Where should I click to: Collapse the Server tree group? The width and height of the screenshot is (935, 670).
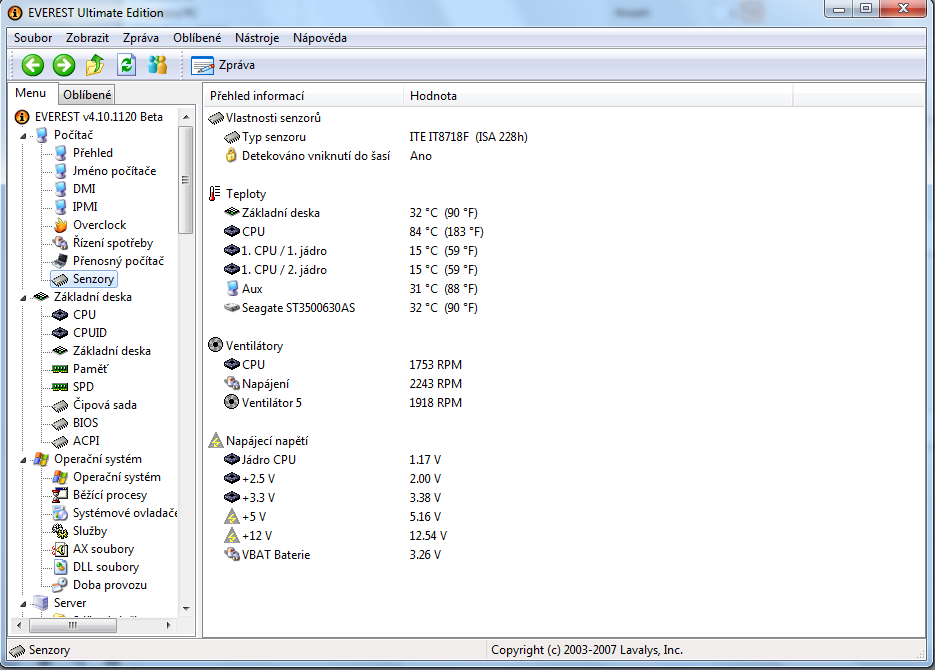(x=23, y=604)
